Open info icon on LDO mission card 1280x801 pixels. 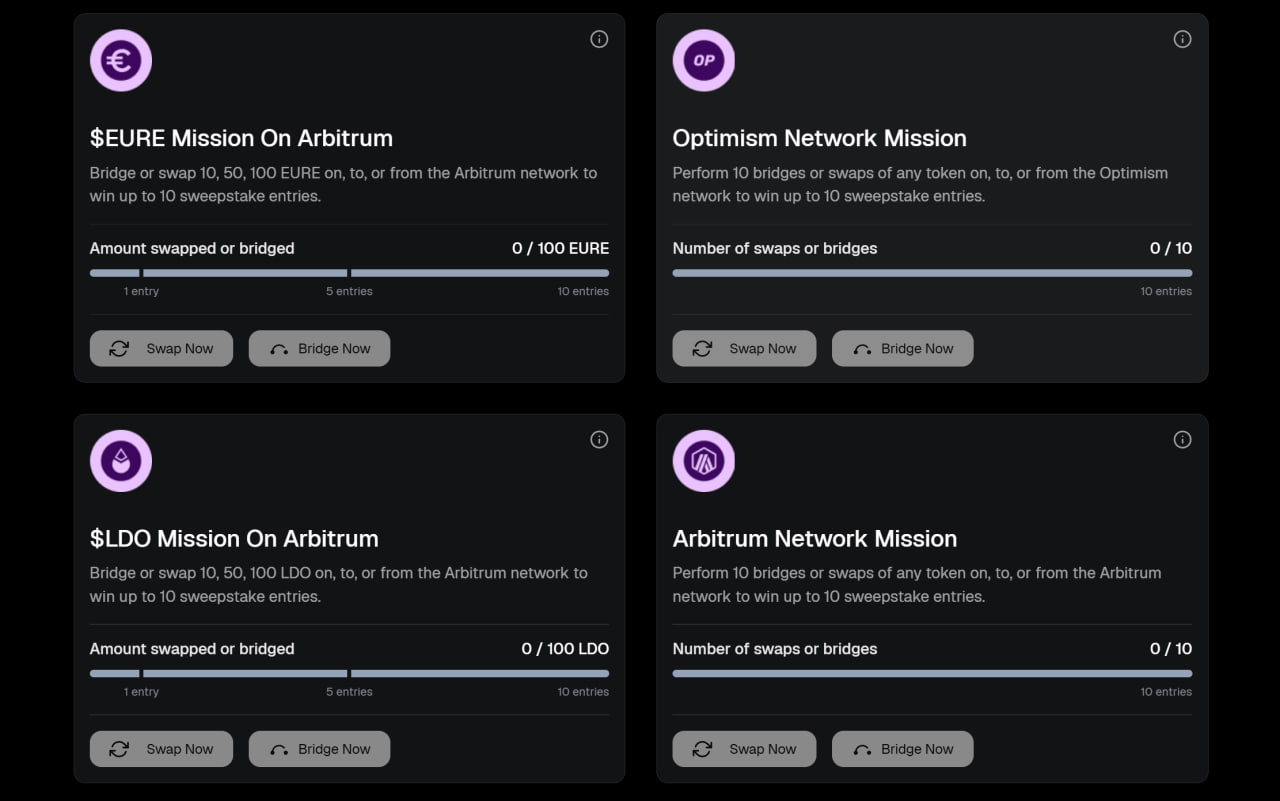(599, 439)
